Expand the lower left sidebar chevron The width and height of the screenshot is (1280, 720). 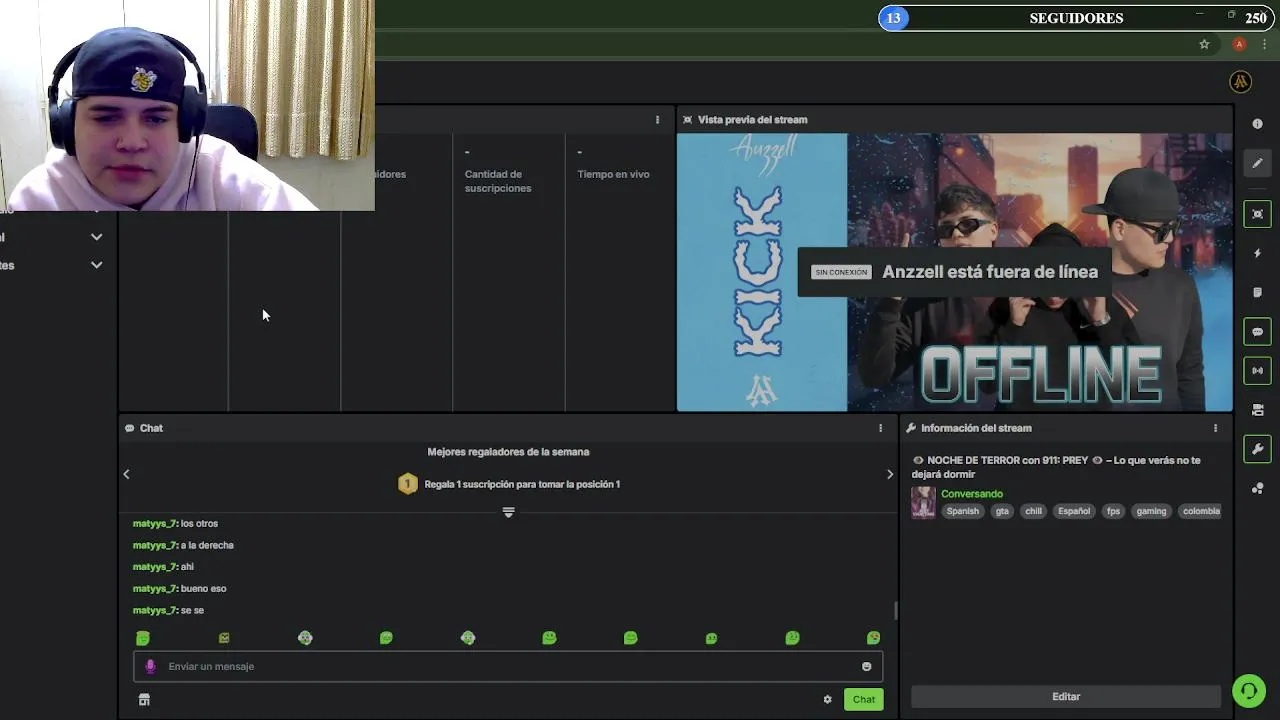(x=96, y=265)
